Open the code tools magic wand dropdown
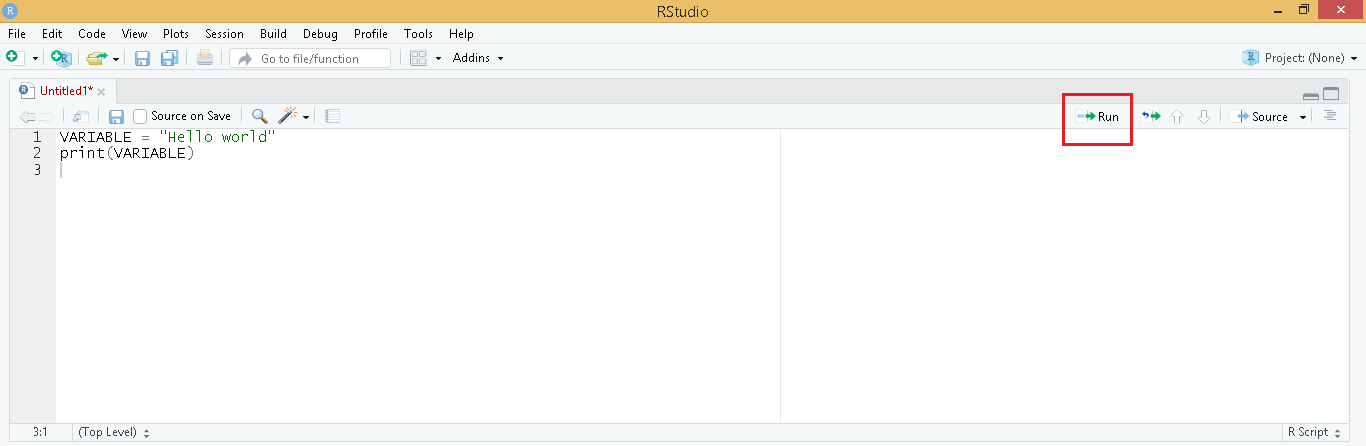Image resolution: width=1366 pixels, height=446 pixels. pos(293,116)
